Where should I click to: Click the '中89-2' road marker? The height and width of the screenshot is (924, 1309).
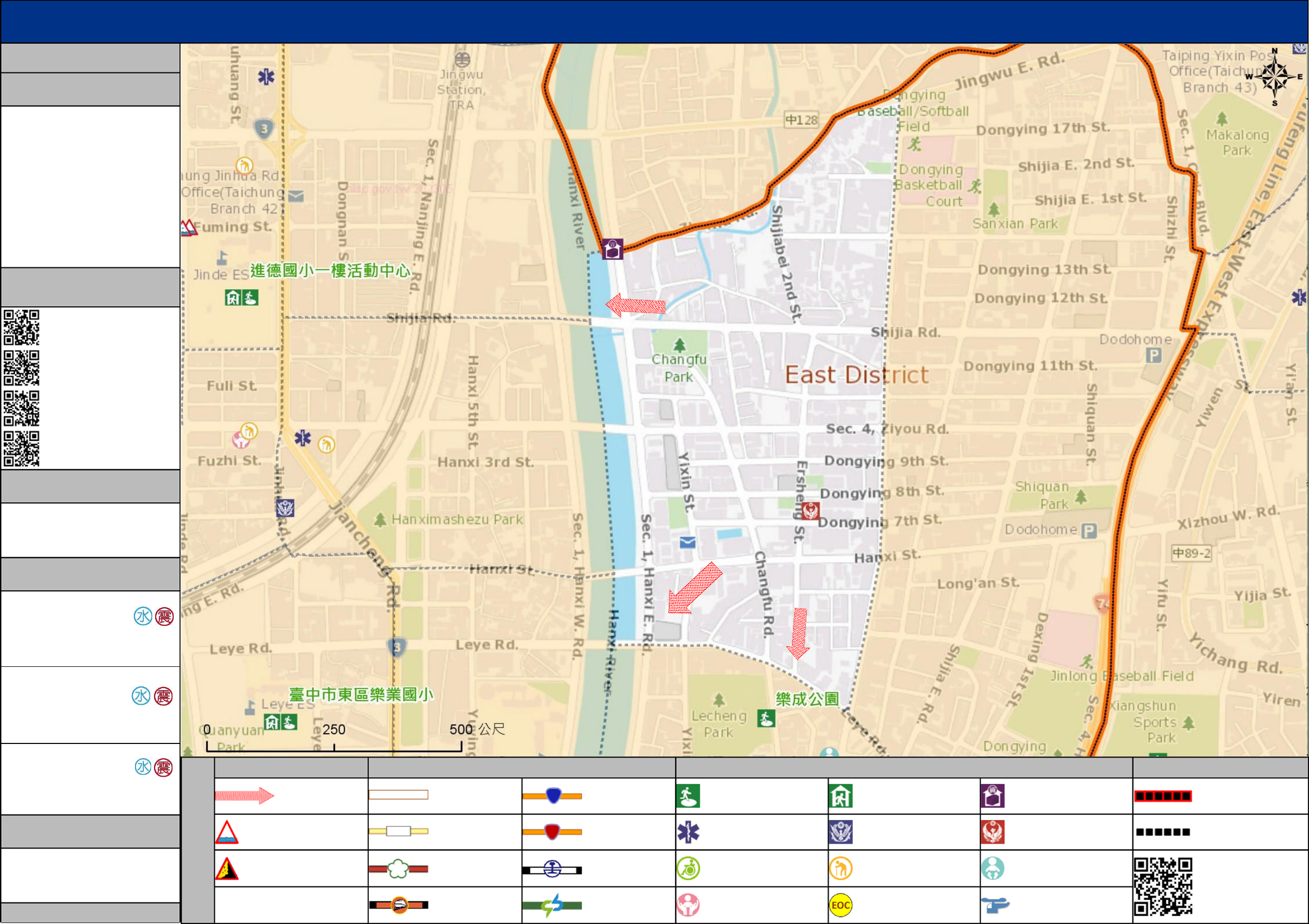(1192, 553)
